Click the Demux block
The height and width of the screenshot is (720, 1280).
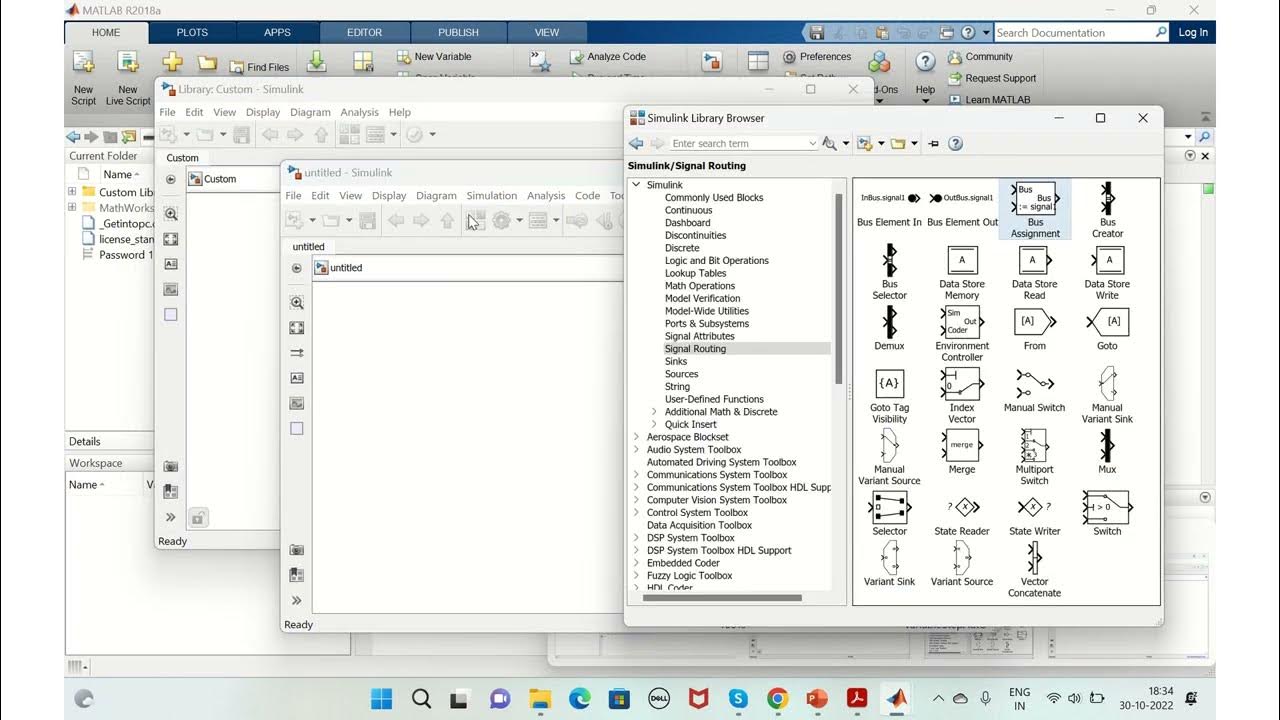point(889,328)
